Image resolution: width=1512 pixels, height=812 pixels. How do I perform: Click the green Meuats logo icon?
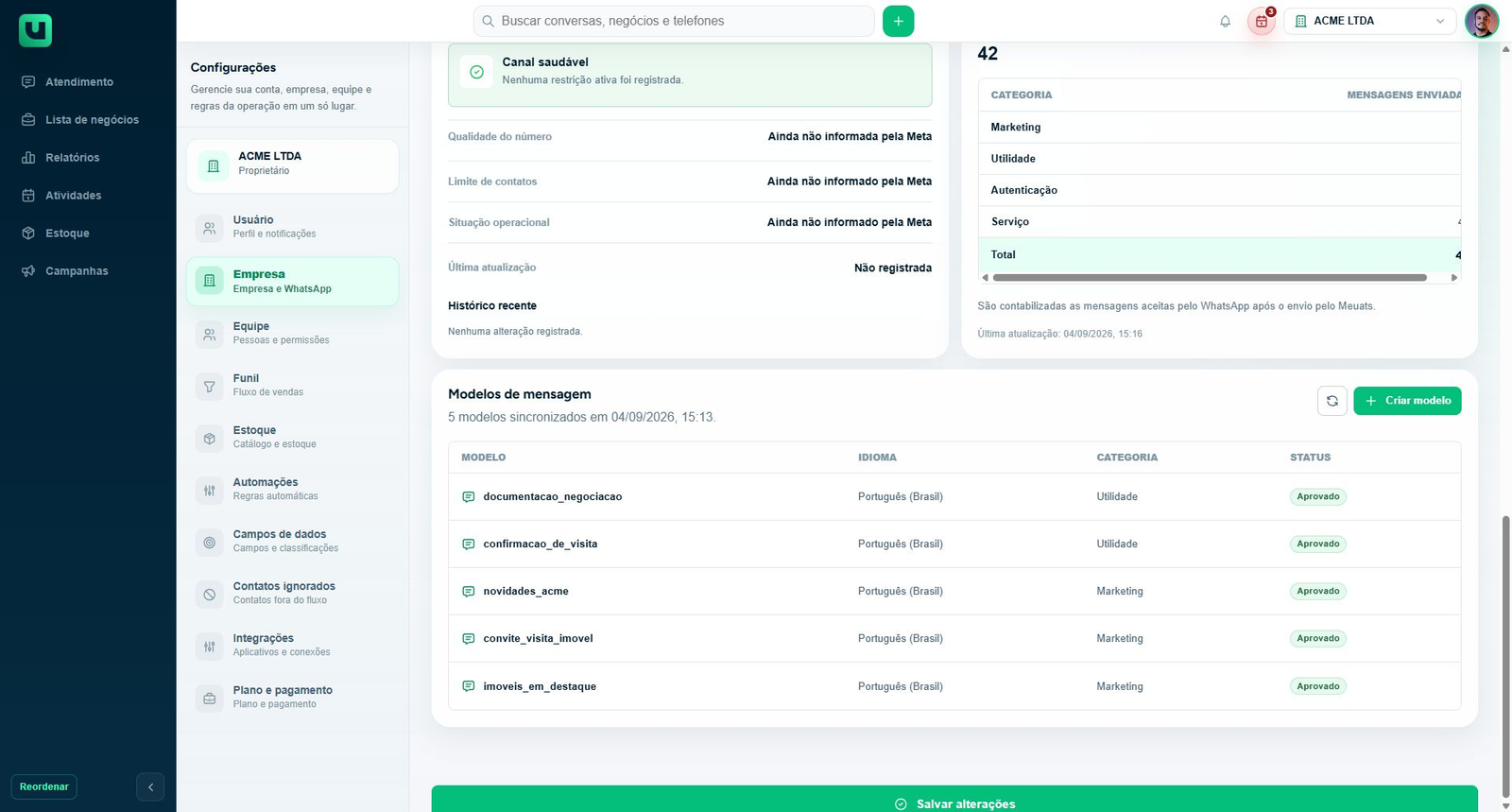coord(35,30)
